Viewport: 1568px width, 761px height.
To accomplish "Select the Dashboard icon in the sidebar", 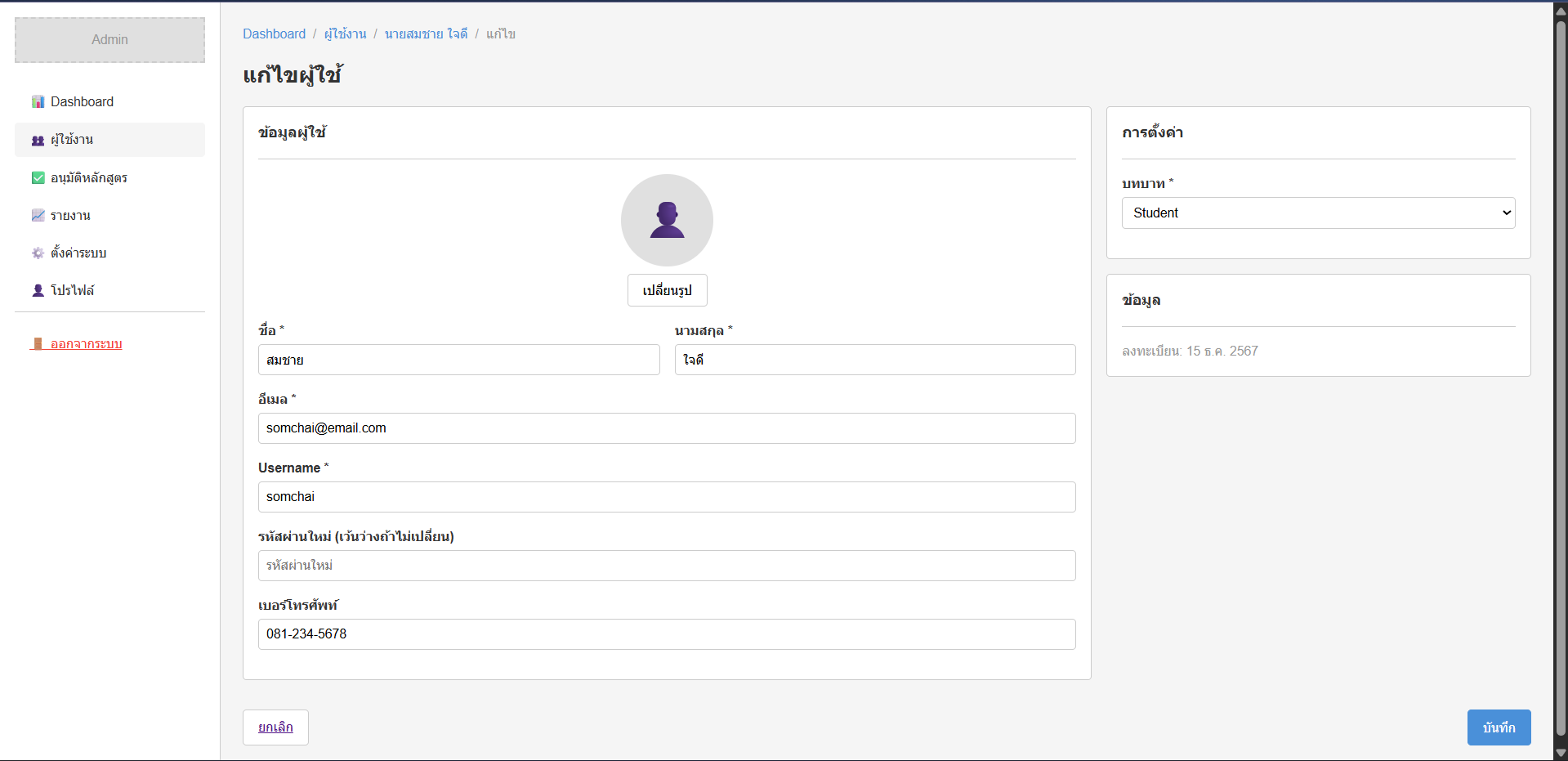I will [x=38, y=101].
